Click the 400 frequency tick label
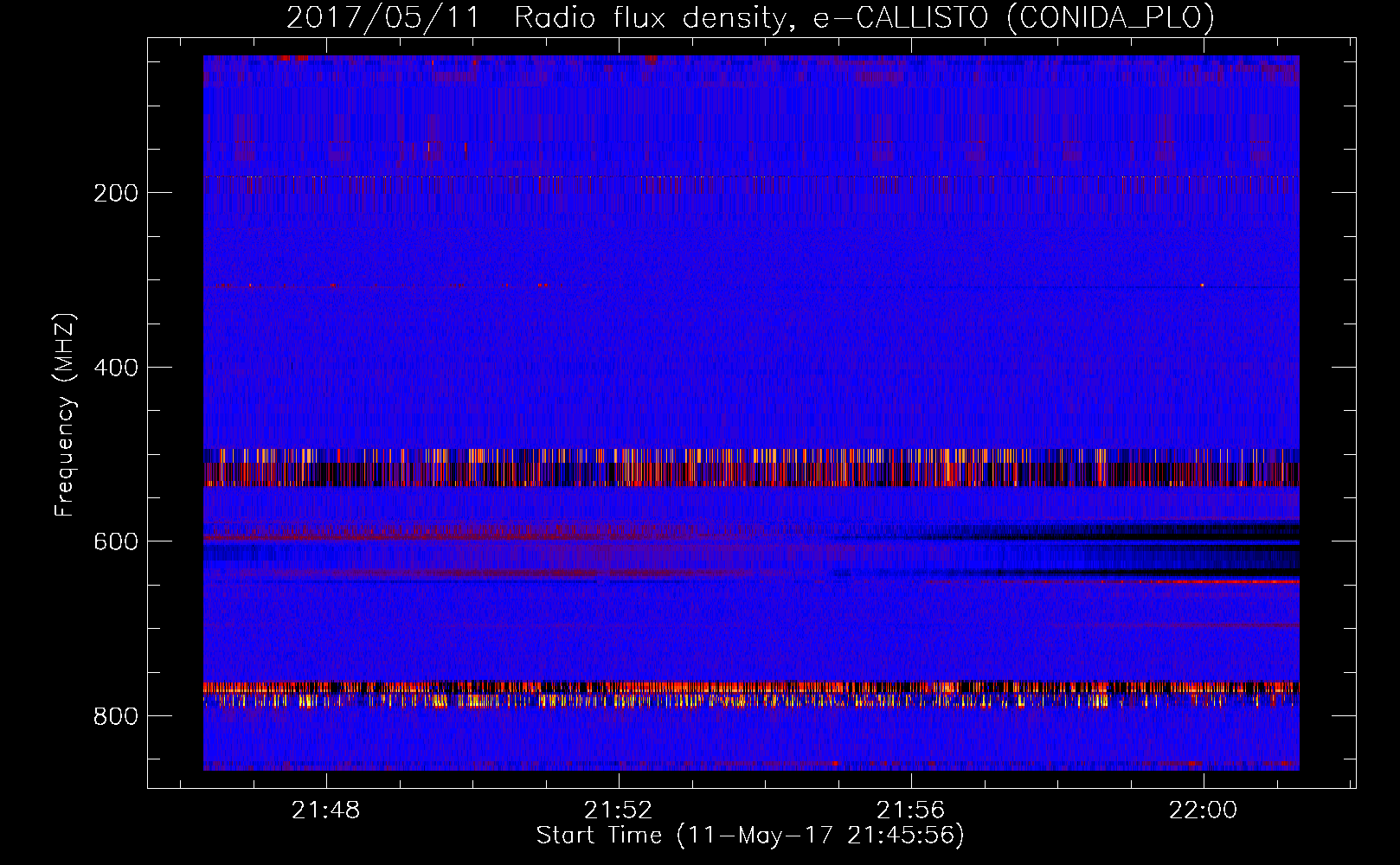This screenshot has width=1400, height=865. (x=116, y=368)
